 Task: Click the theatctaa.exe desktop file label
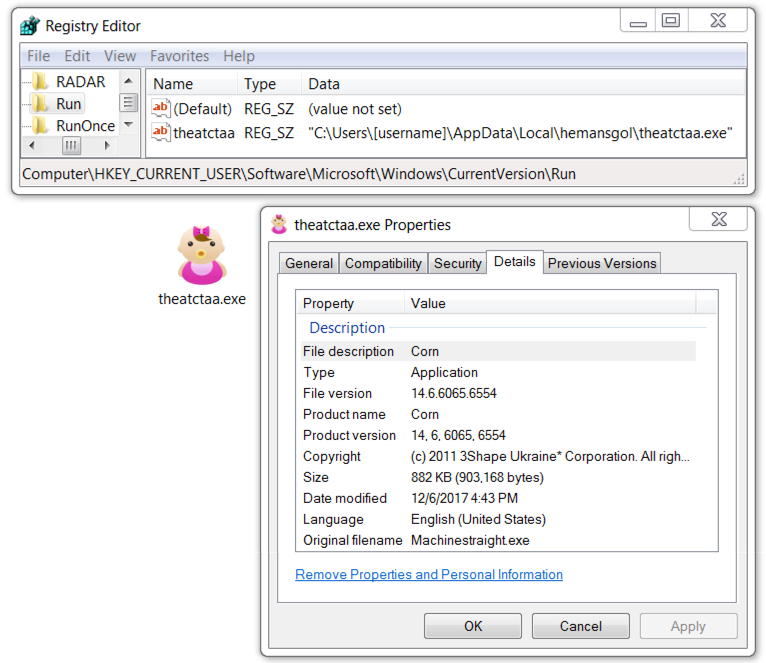pos(202,299)
